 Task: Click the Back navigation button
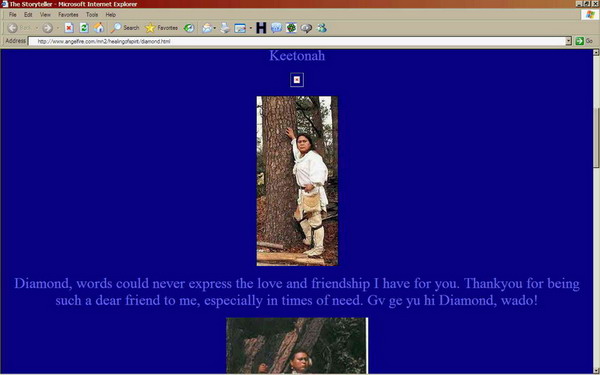[20, 28]
